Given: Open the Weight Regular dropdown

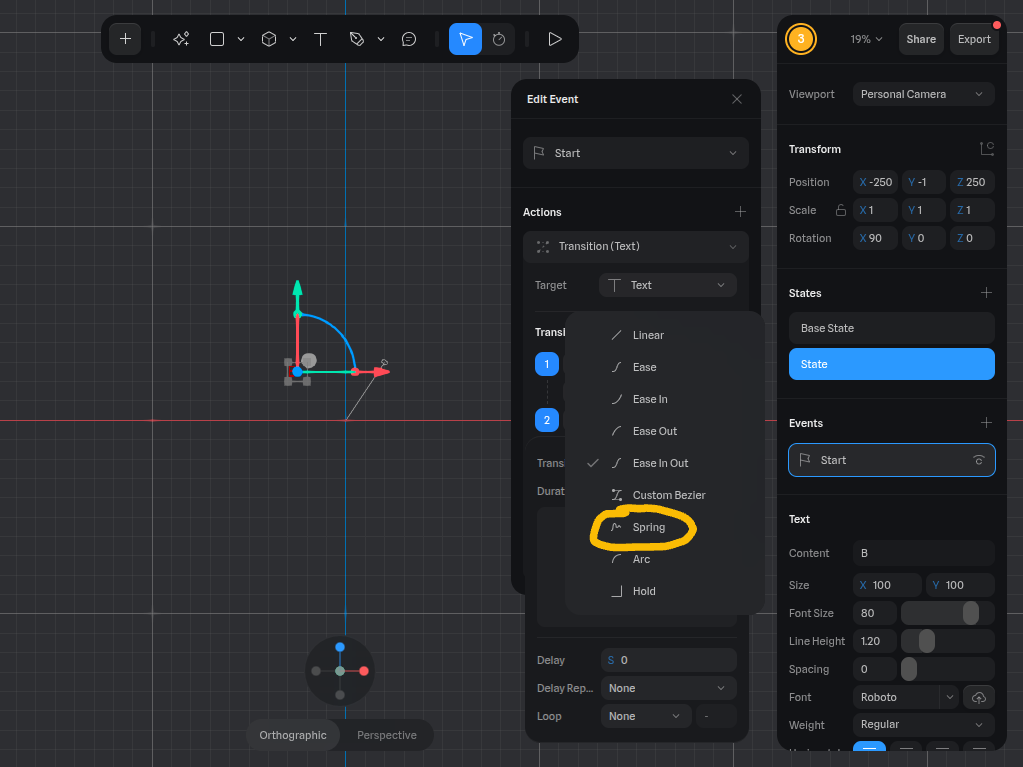Looking at the screenshot, I should [923, 725].
